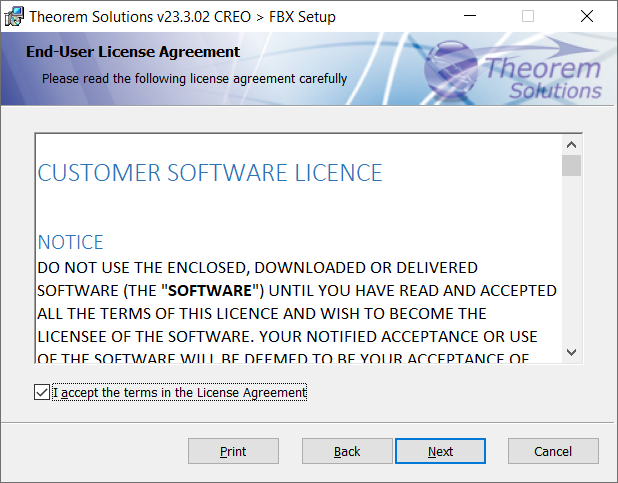Click the "ALL THE TERMS OF THIS LICENCE" line
Screen dimensions: 618x483
tap(262, 314)
